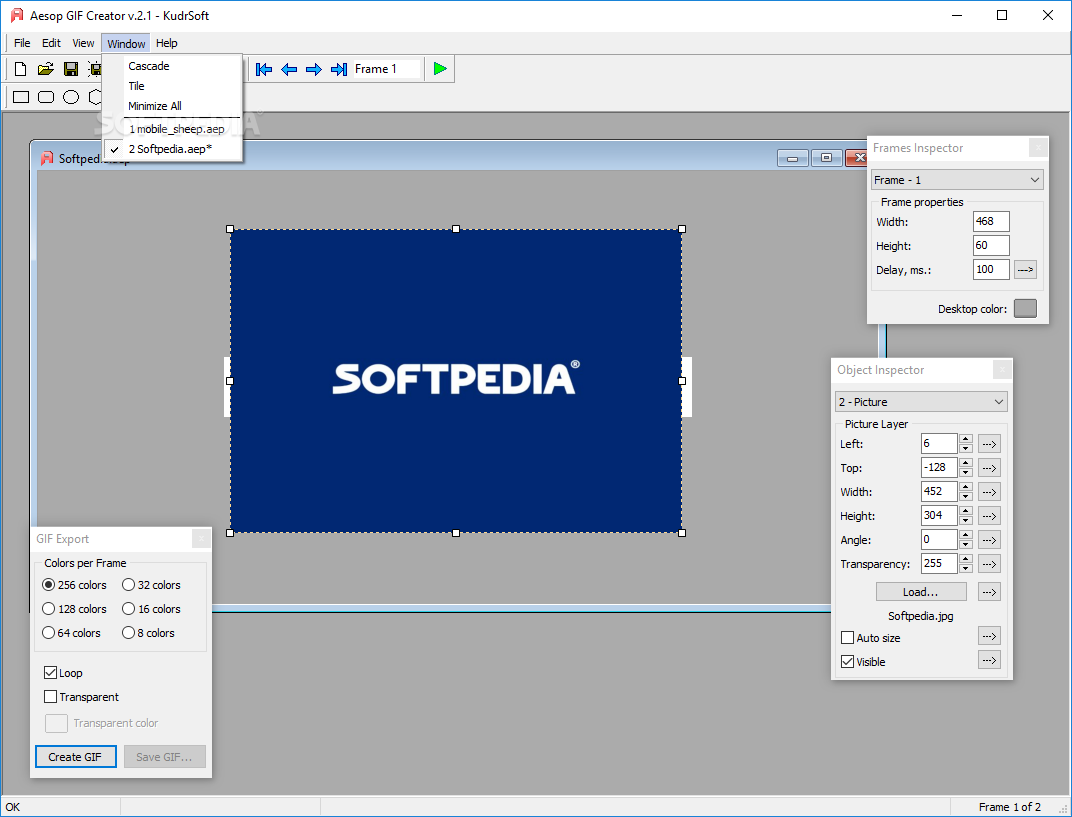This screenshot has height=817, width=1072.
Task: Enable the Transparent checkbox
Action: pyautogui.click(x=81, y=697)
